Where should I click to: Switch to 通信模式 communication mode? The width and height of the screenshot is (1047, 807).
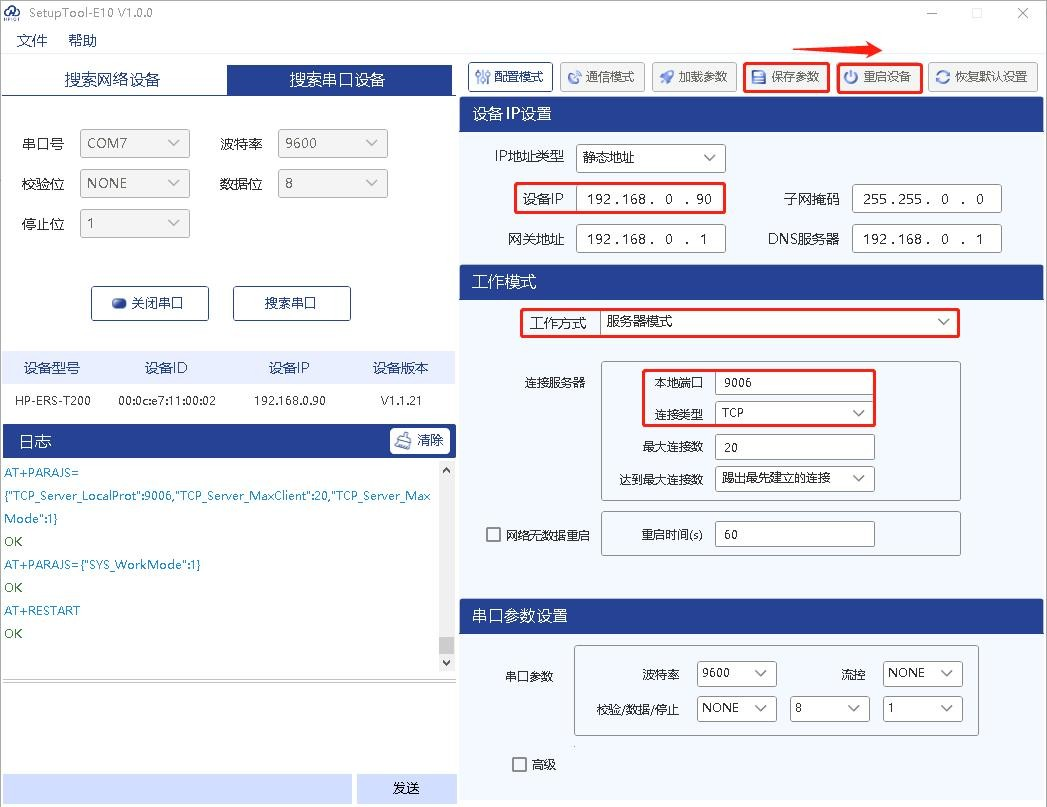click(x=602, y=77)
